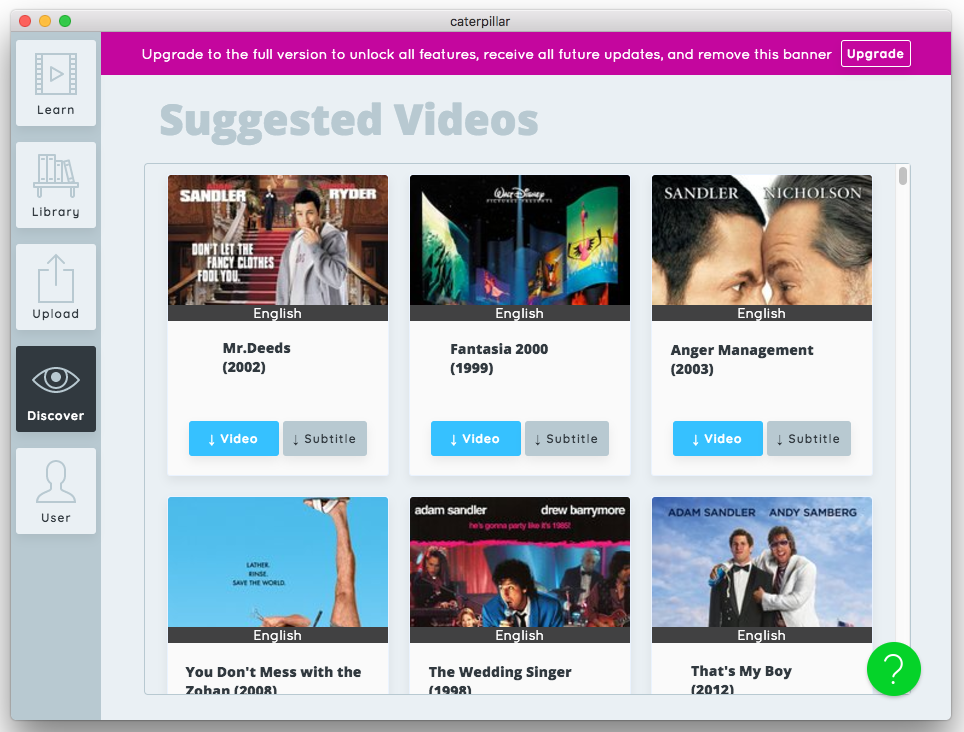Click You Don't Mess with the Zohan title

tap(273, 680)
